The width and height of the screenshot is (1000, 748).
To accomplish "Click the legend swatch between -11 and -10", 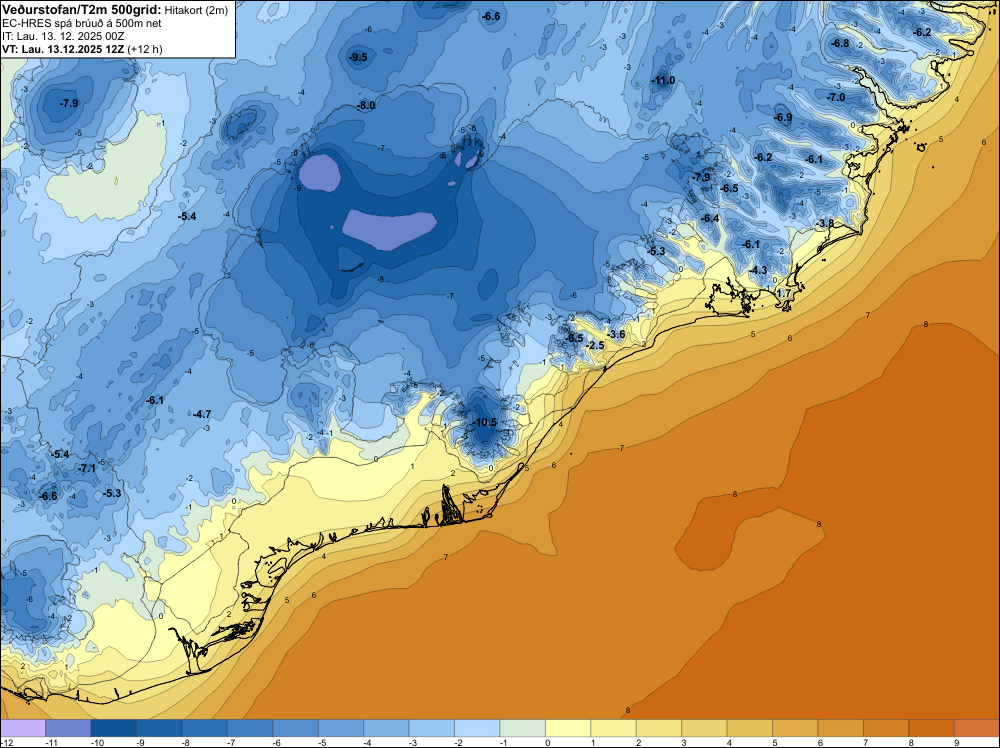I will (x=68, y=728).
